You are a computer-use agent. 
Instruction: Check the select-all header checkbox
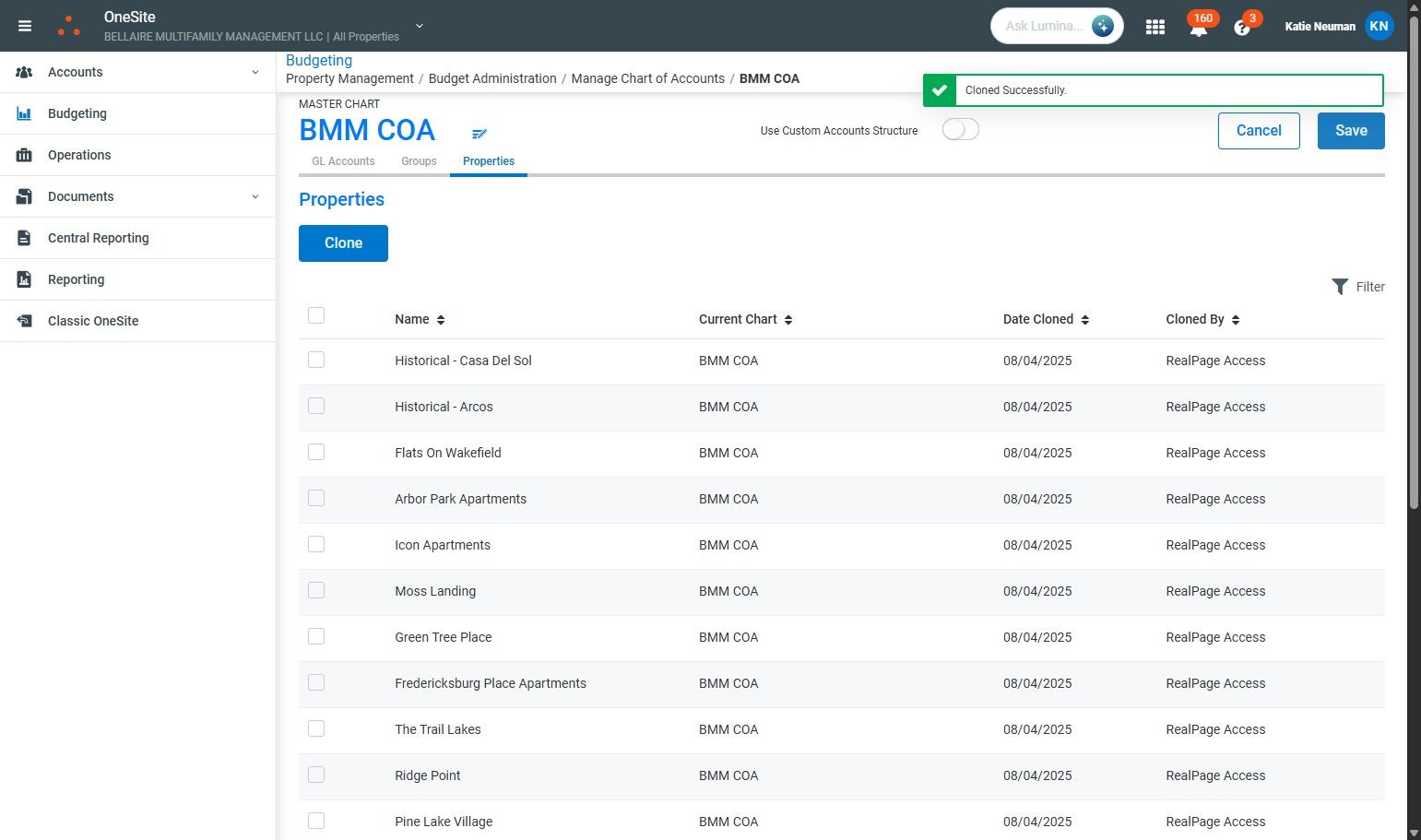click(316, 315)
